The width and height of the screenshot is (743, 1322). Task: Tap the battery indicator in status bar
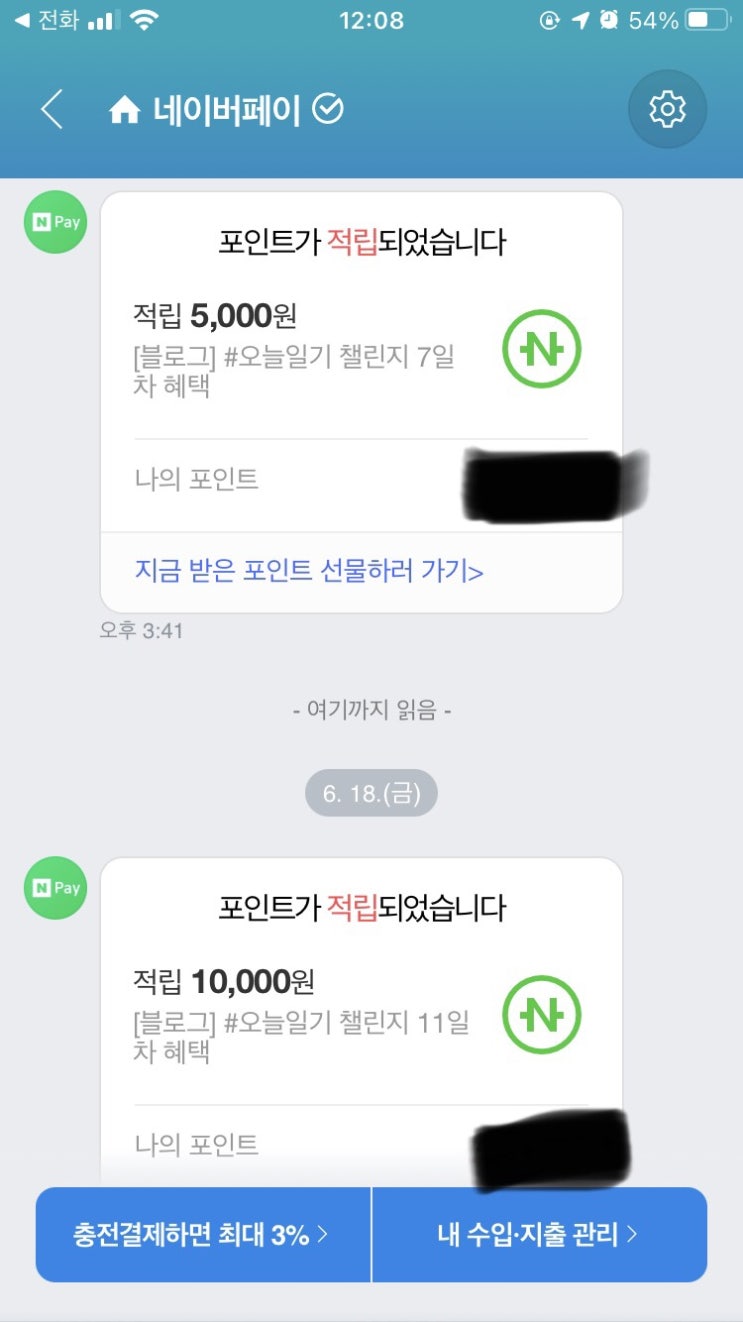pos(709,20)
